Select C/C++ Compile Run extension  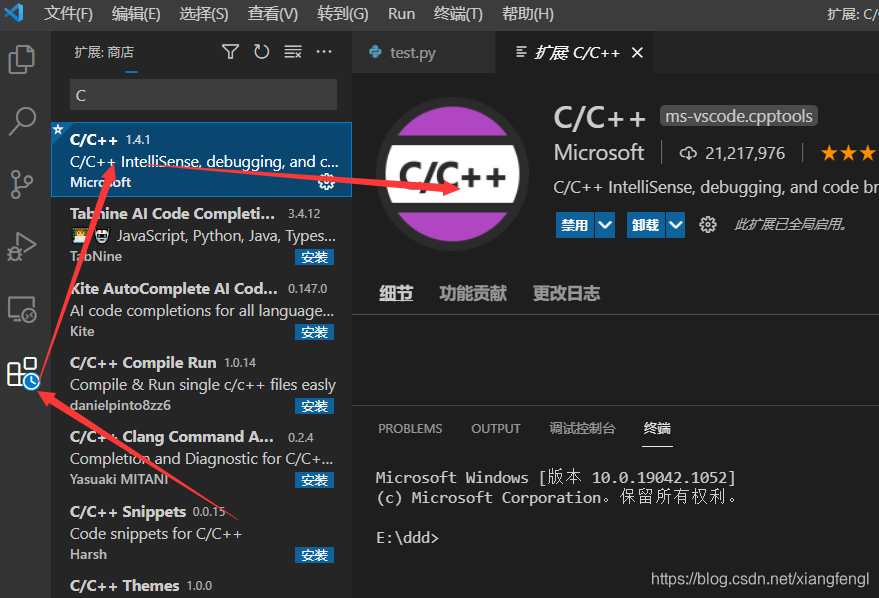pos(201,383)
